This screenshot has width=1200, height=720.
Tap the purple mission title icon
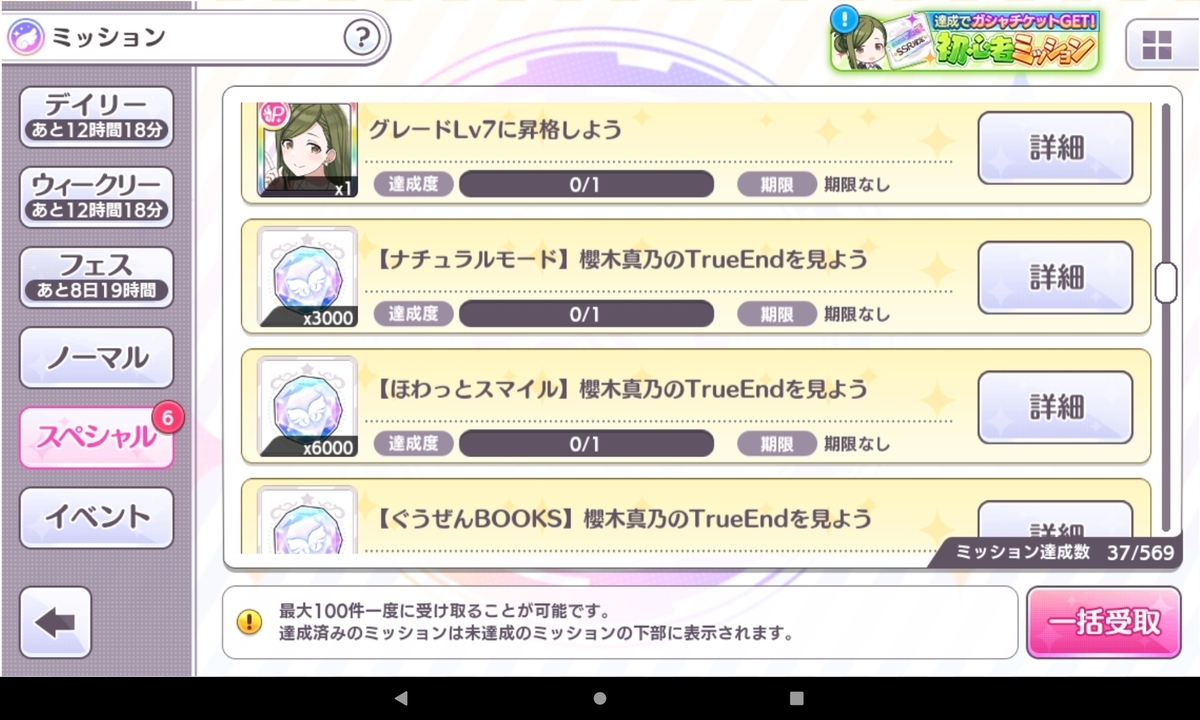click(25, 38)
